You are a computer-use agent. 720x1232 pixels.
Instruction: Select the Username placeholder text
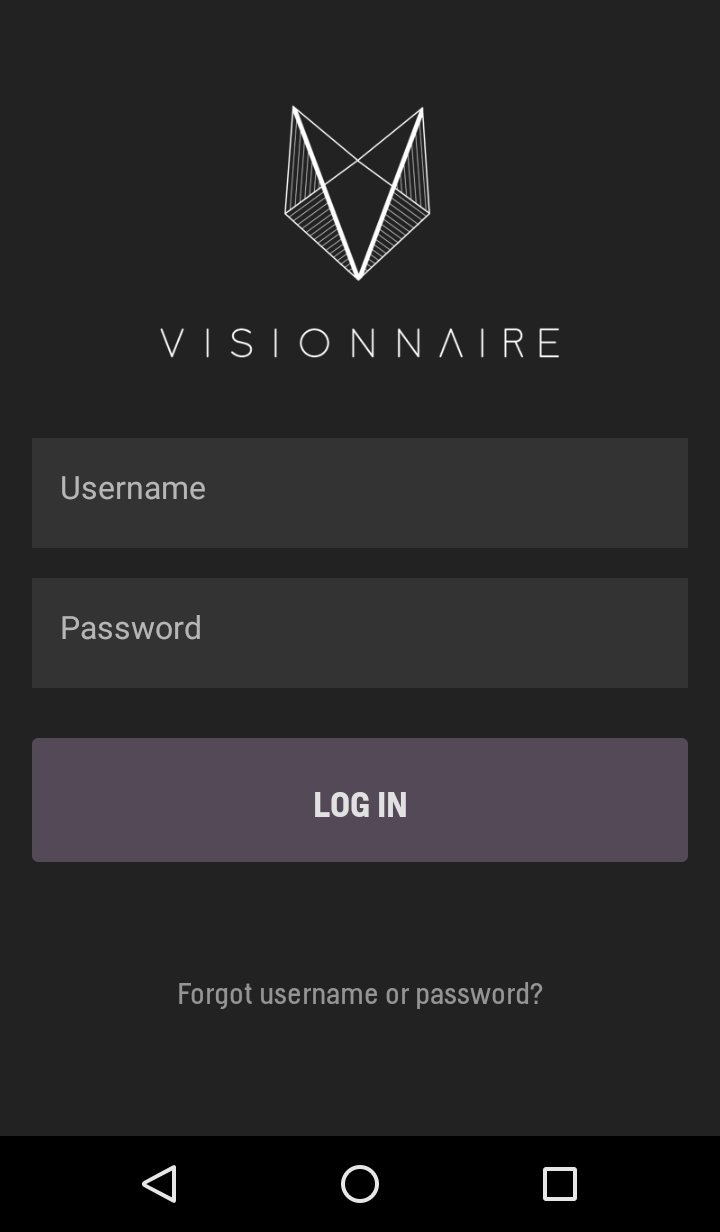click(133, 488)
